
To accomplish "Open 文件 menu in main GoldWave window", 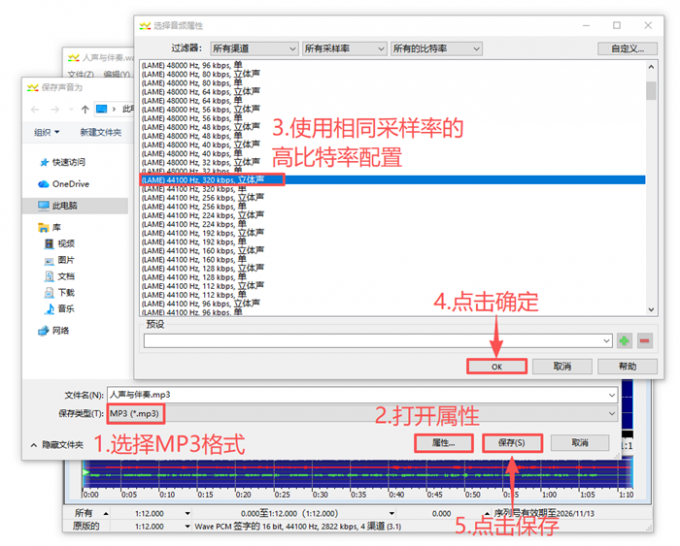I will (x=81, y=75).
